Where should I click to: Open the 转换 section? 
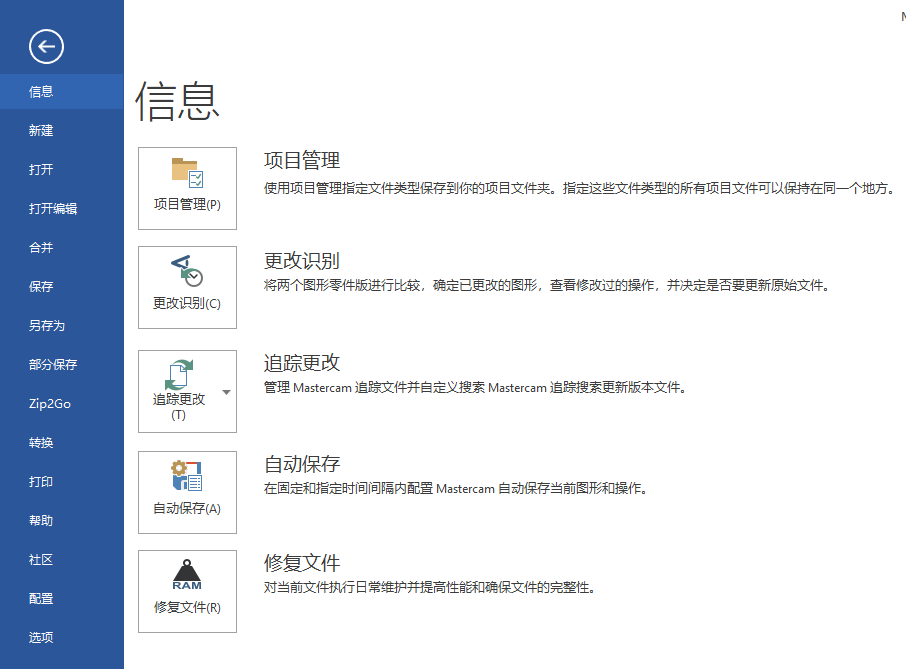[x=40, y=442]
